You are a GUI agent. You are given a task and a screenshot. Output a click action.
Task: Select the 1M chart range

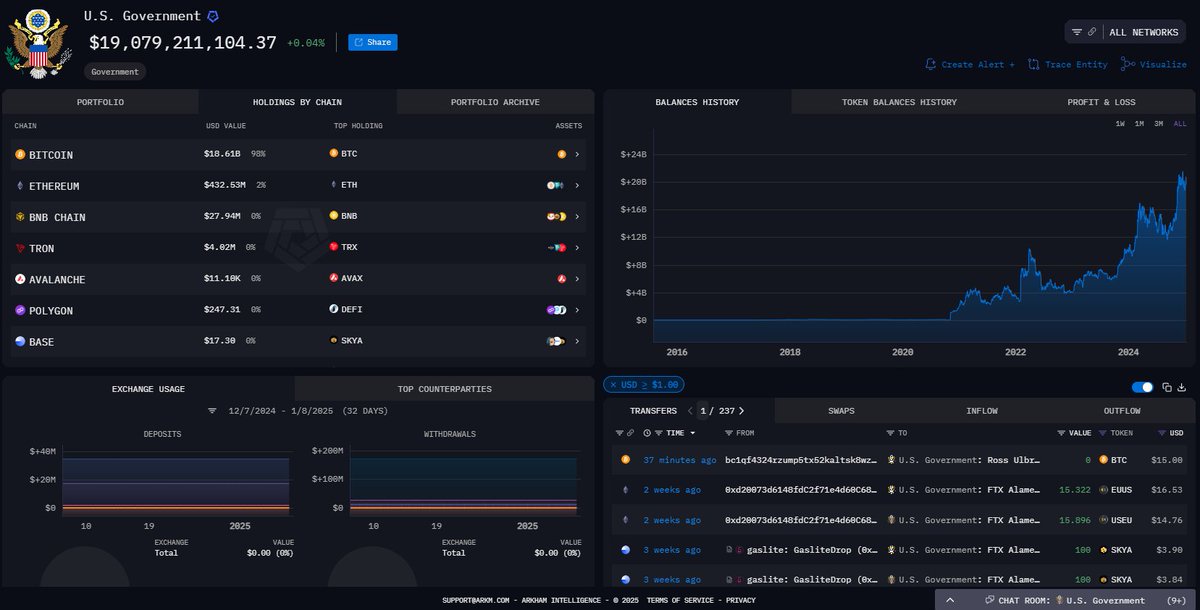tap(1139, 123)
